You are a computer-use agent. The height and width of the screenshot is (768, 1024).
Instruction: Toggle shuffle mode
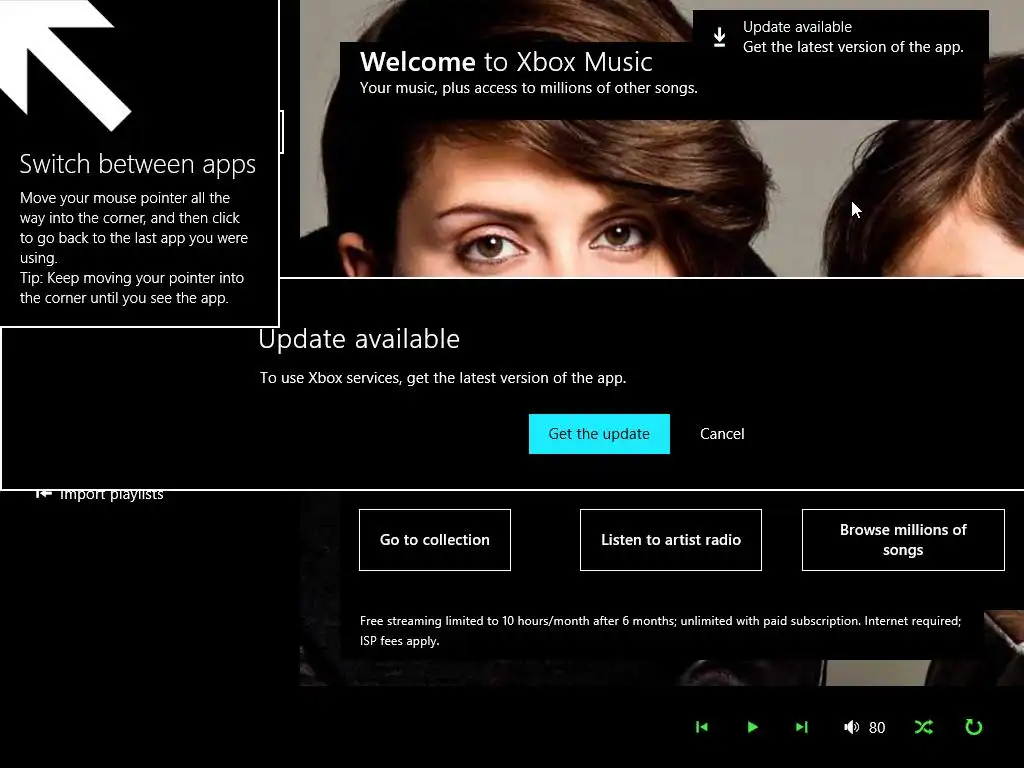point(923,727)
